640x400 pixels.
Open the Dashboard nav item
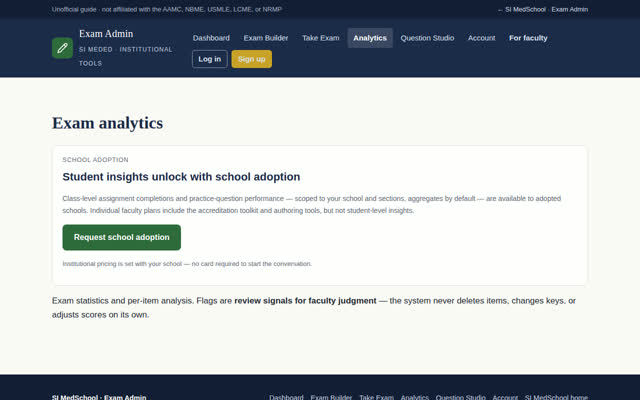(x=211, y=38)
